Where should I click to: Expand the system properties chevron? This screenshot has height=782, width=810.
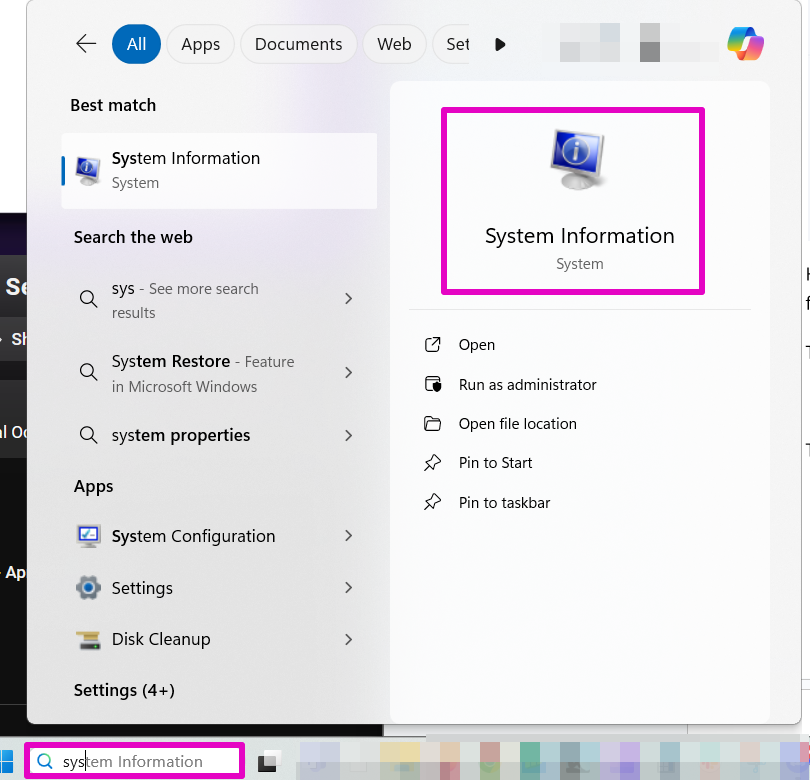(349, 435)
